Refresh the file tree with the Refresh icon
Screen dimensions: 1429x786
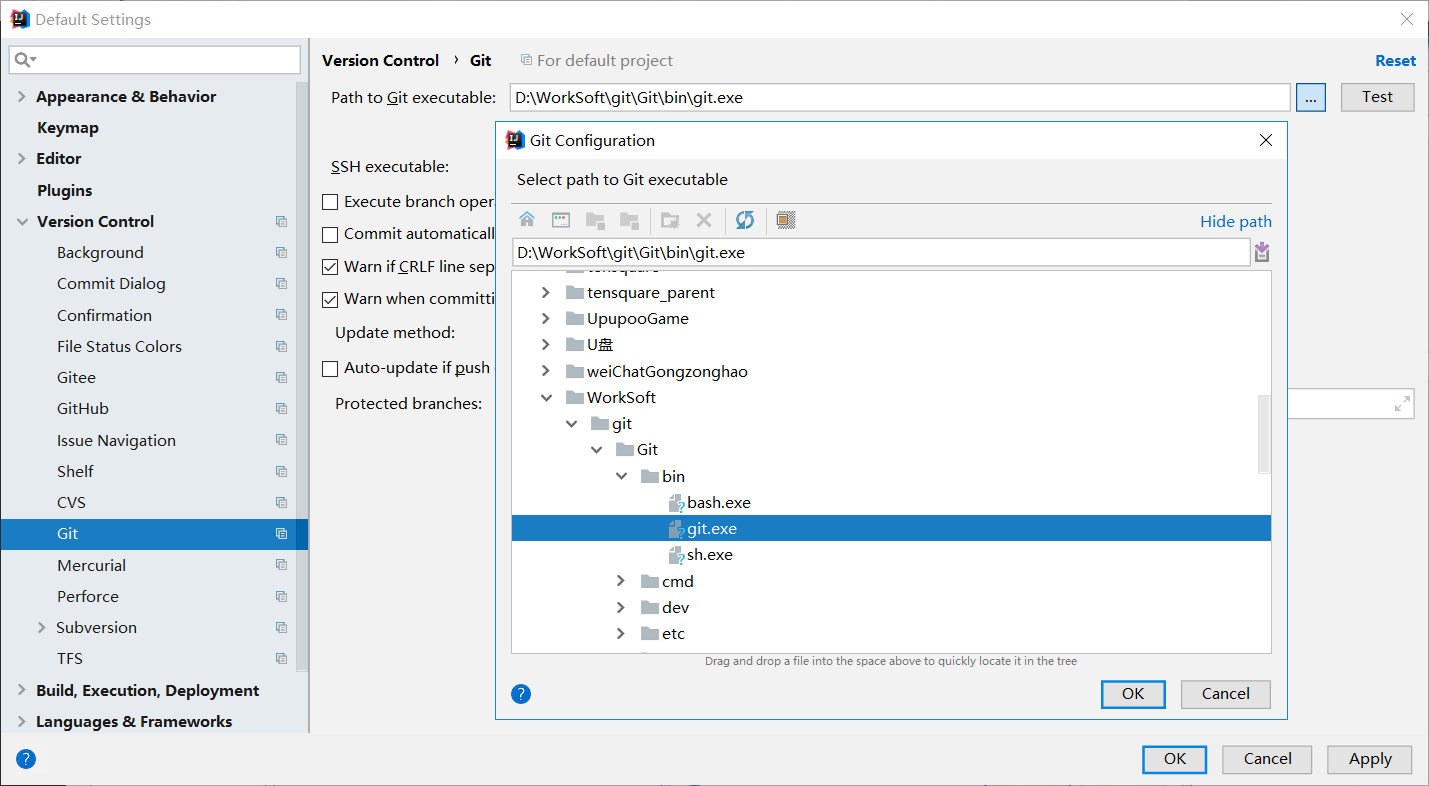[x=745, y=220]
